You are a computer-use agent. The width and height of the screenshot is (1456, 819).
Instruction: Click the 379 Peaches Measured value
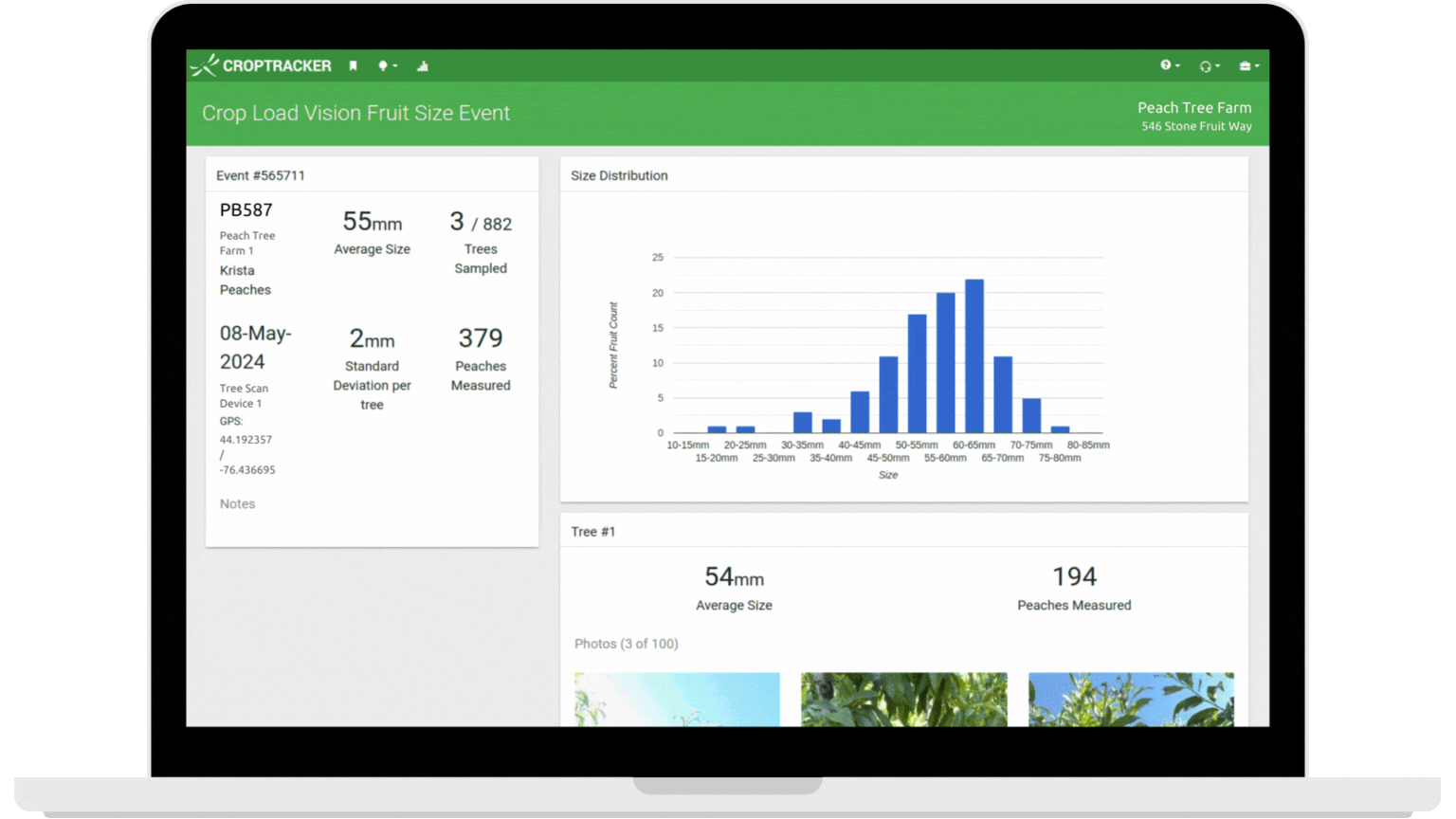481,338
